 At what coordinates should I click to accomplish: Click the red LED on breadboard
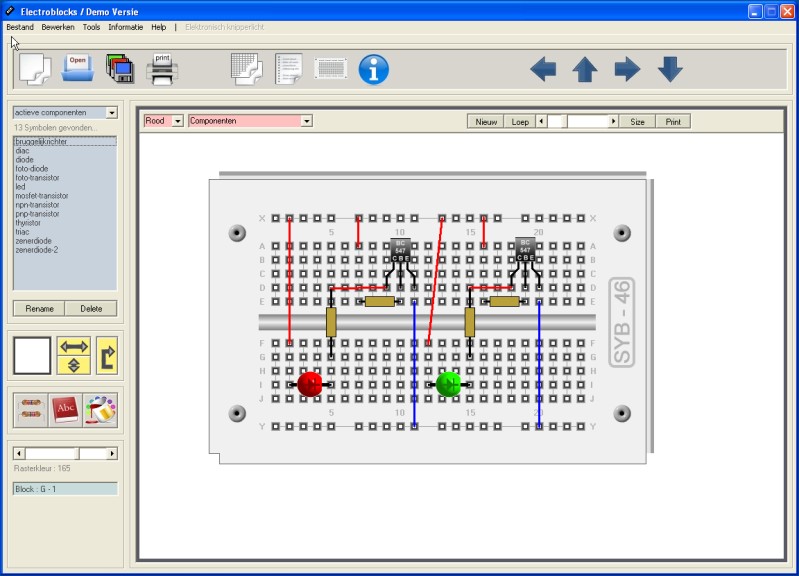click(x=309, y=384)
